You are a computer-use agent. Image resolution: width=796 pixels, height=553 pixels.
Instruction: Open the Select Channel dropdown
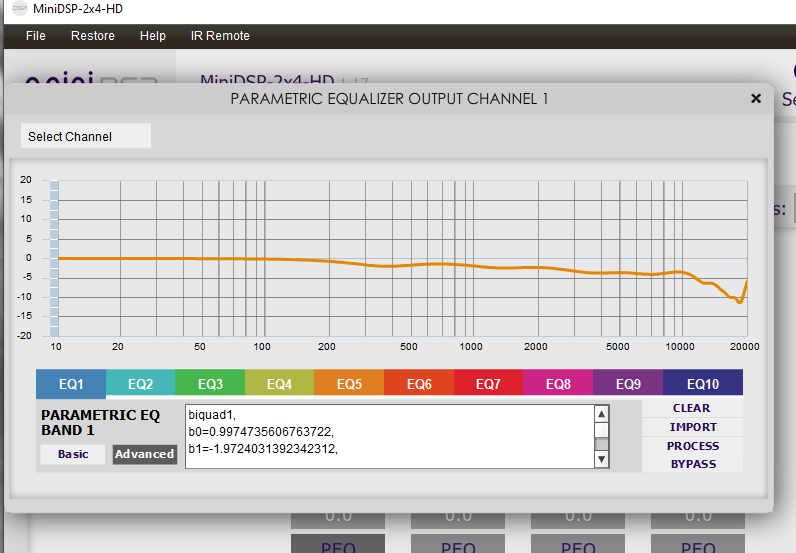click(86, 136)
